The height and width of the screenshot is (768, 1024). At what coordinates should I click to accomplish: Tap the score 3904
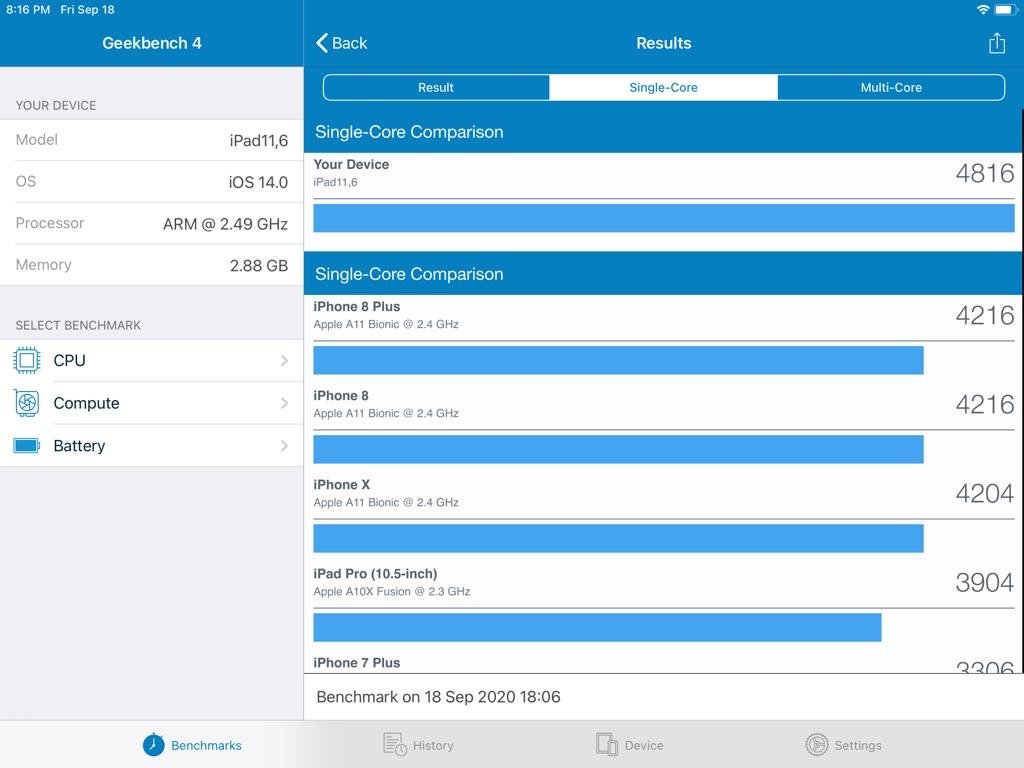pos(985,582)
